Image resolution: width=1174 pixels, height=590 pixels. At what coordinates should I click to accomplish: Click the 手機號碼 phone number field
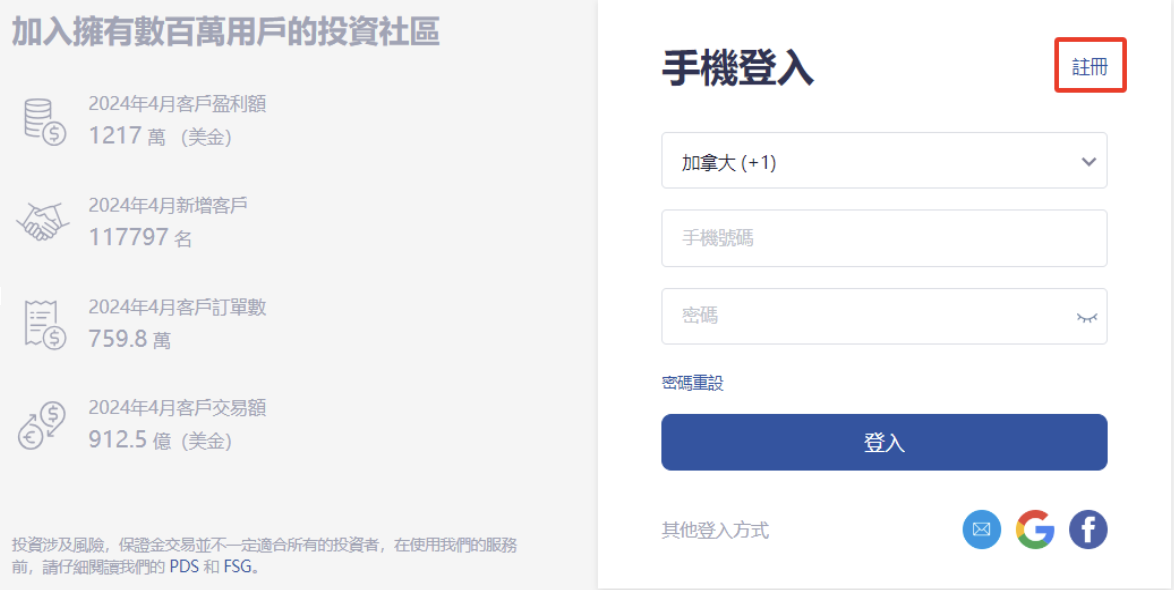(x=884, y=238)
